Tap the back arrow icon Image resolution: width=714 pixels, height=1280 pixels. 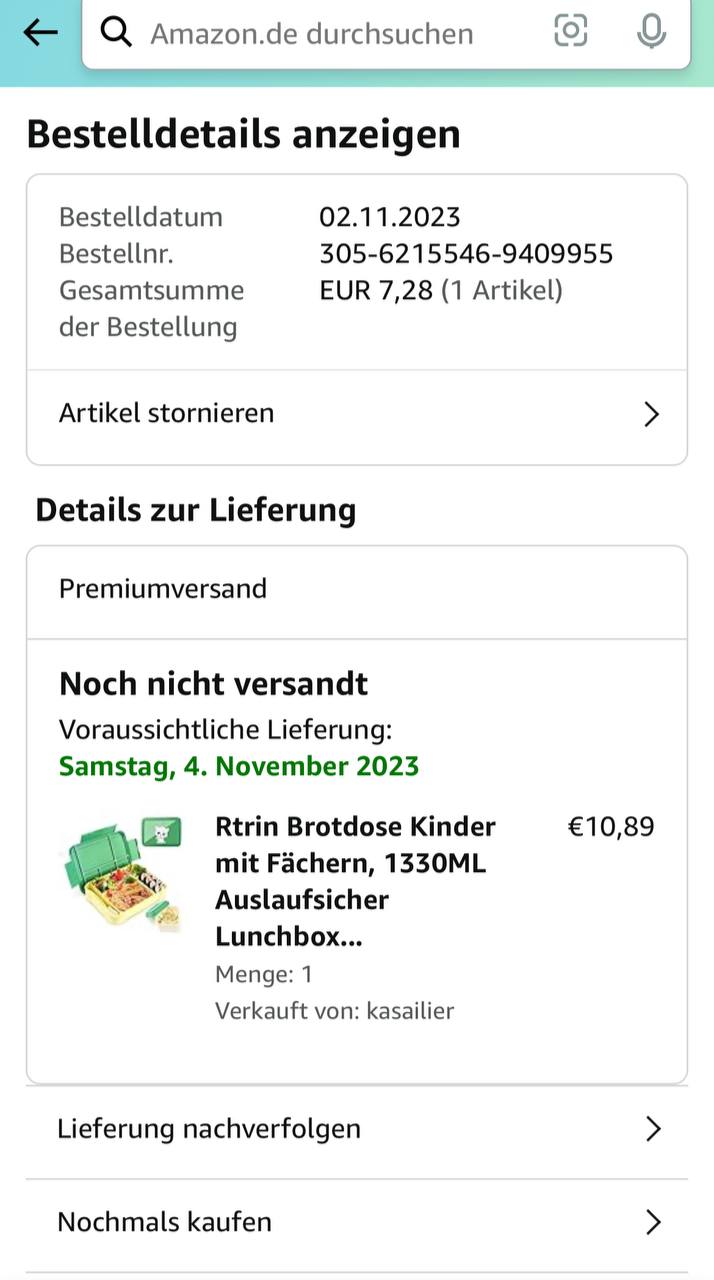pyautogui.click(x=40, y=33)
